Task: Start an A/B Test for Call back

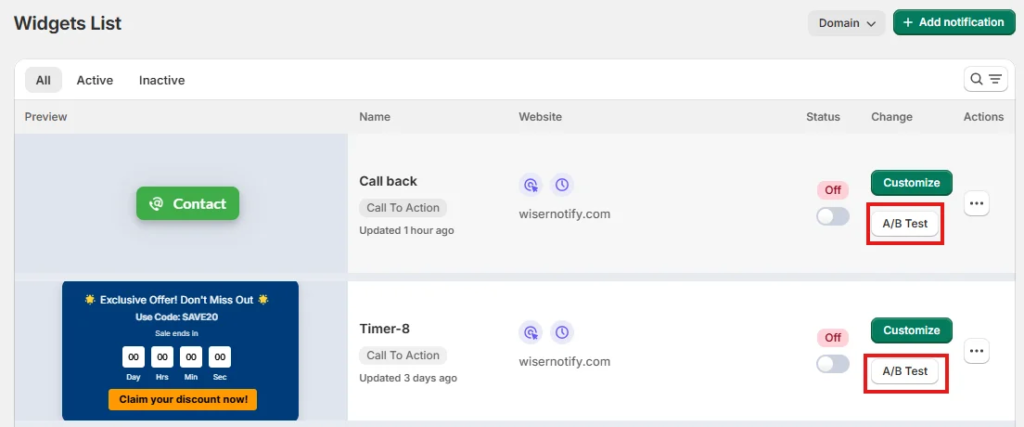Action: coord(905,223)
